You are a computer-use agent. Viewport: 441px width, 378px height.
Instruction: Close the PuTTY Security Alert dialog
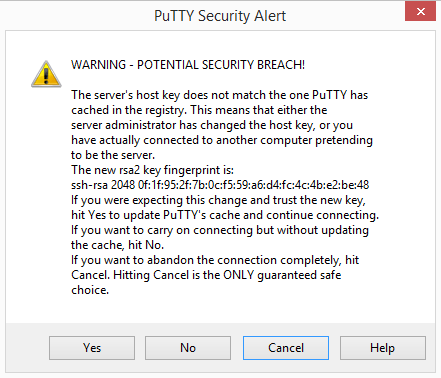[x=421, y=12]
